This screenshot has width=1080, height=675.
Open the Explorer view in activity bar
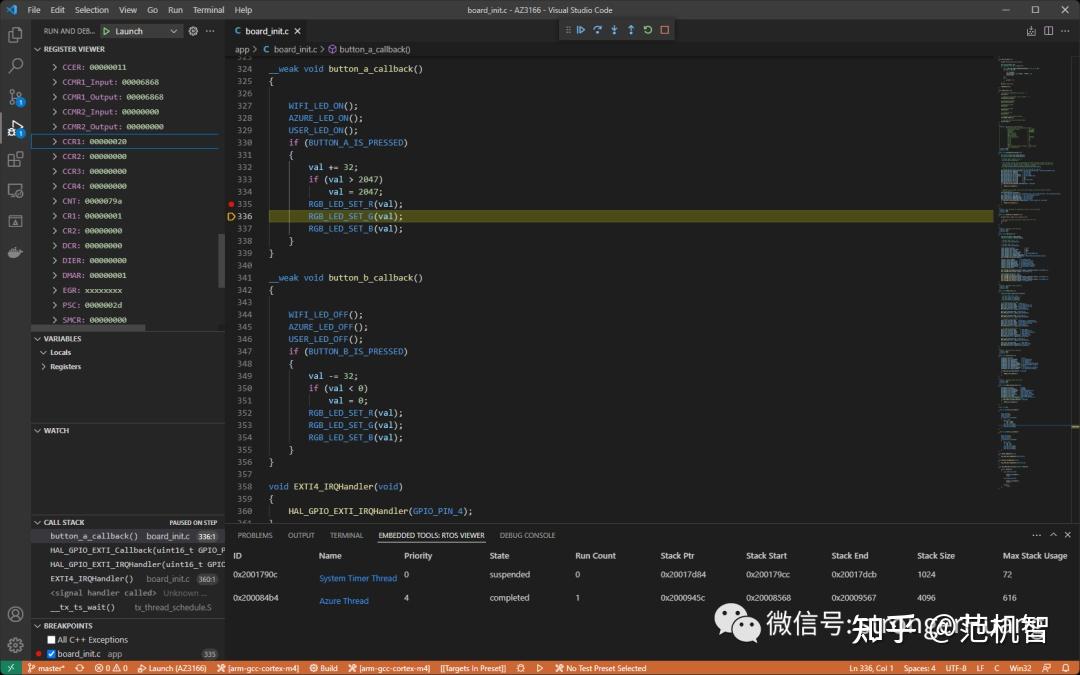15,34
